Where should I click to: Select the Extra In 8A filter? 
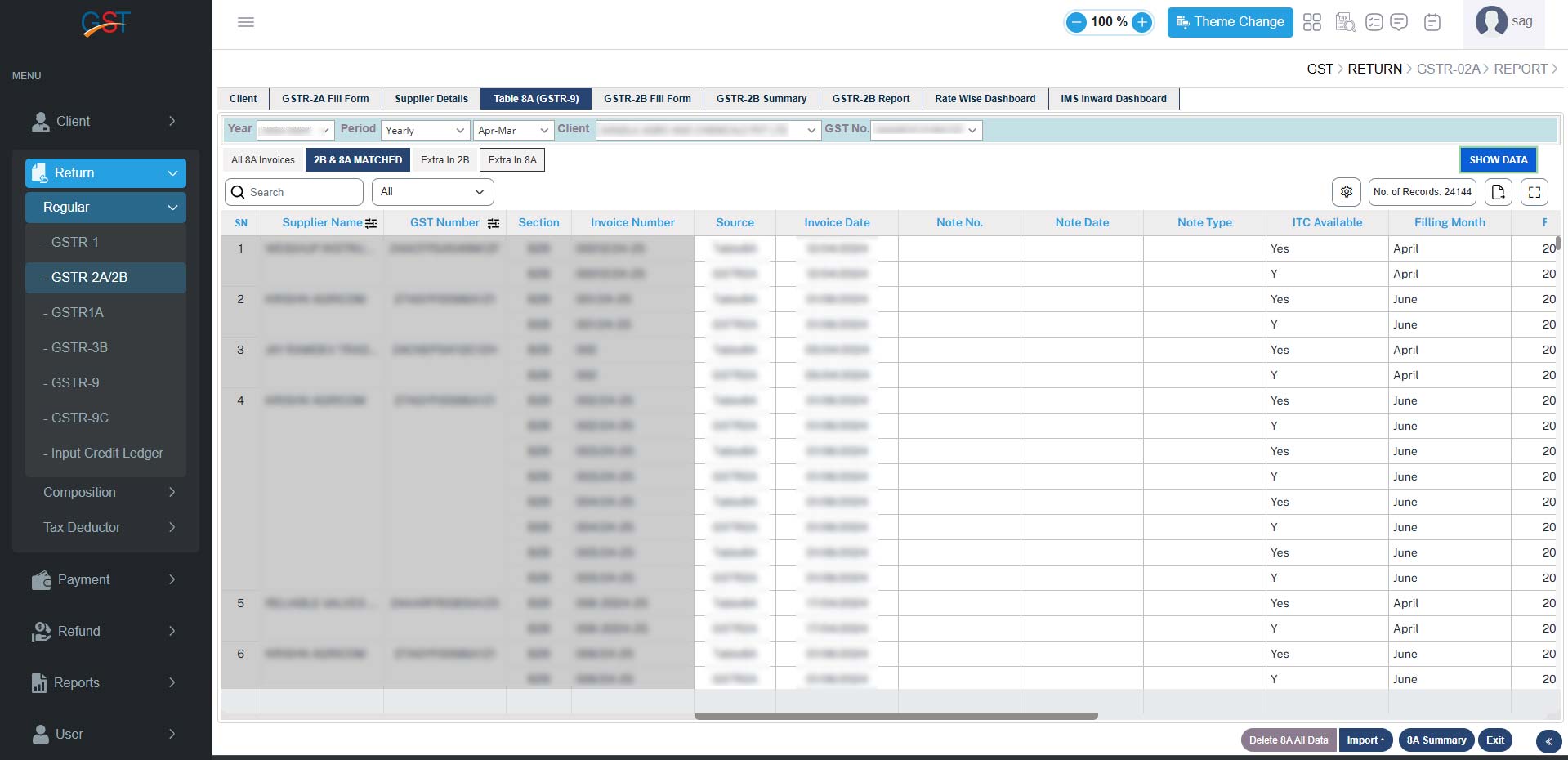[512, 160]
